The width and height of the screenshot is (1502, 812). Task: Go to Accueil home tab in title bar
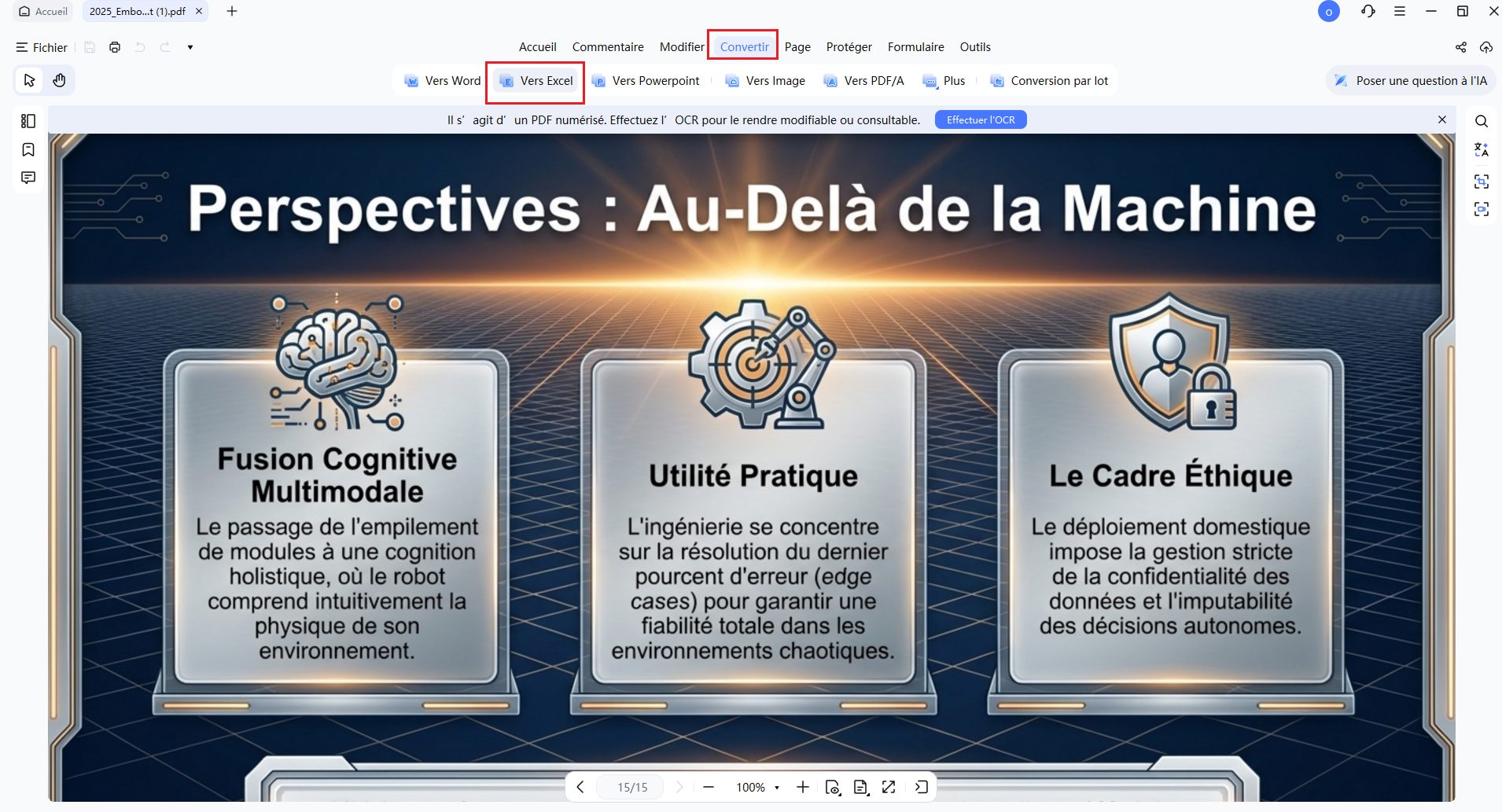pos(43,11)
